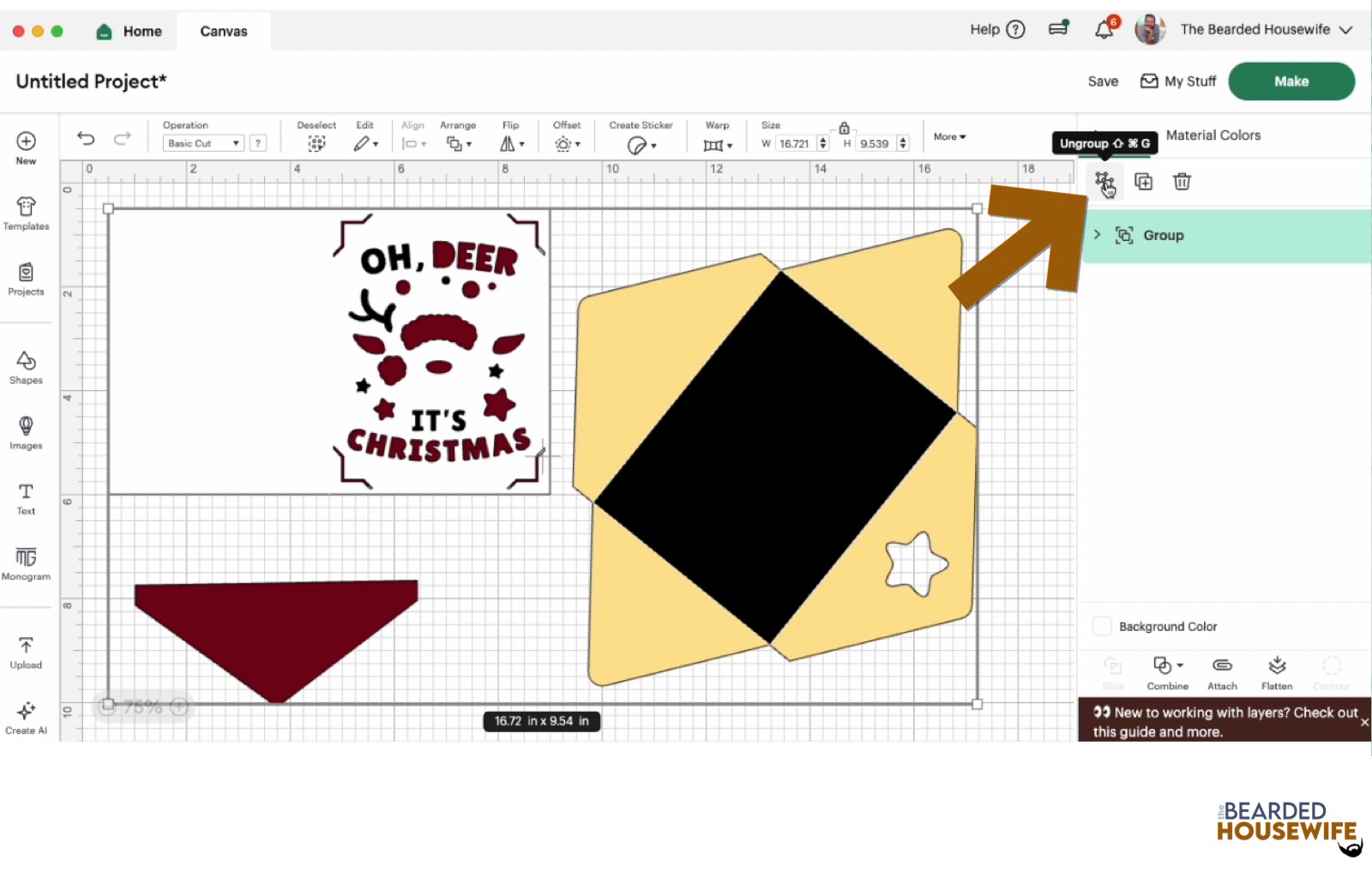Expand the More toolbar menu
This screenshot has height=872, width=1372.
point(948,136)
